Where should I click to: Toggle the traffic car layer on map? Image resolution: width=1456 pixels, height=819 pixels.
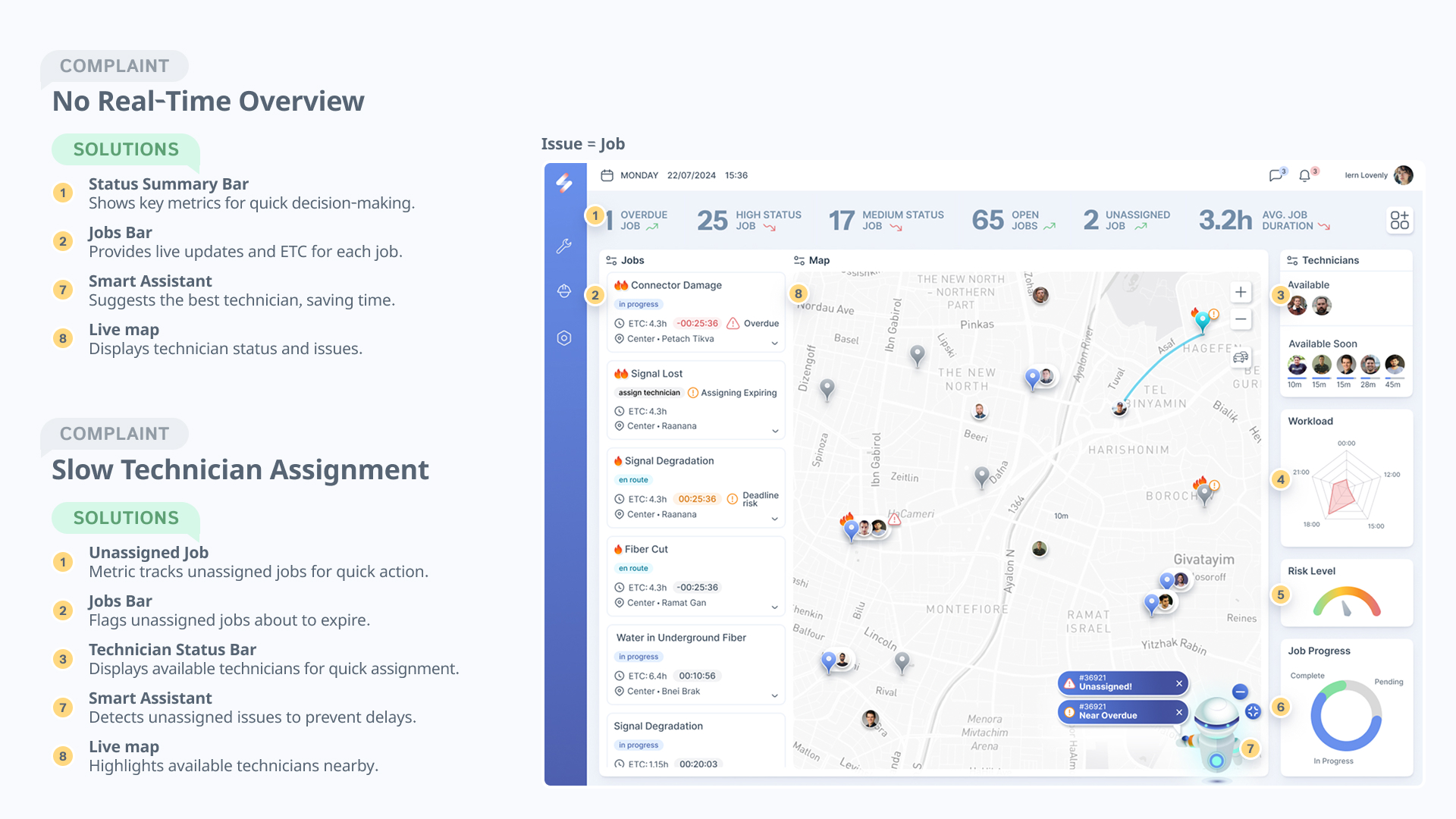[1241, 357]
